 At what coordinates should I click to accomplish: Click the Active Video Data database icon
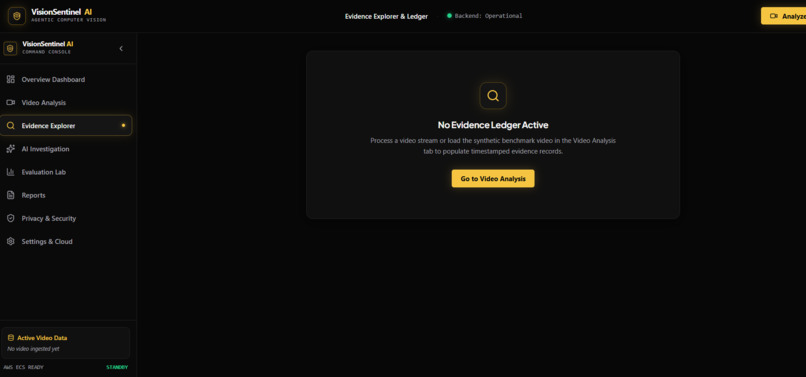[11, 338]
